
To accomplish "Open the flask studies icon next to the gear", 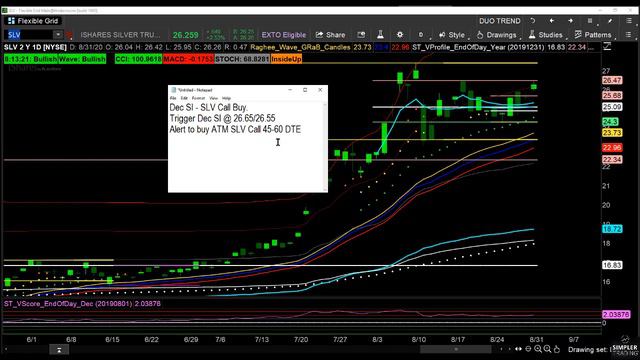I will click(380, 35).
